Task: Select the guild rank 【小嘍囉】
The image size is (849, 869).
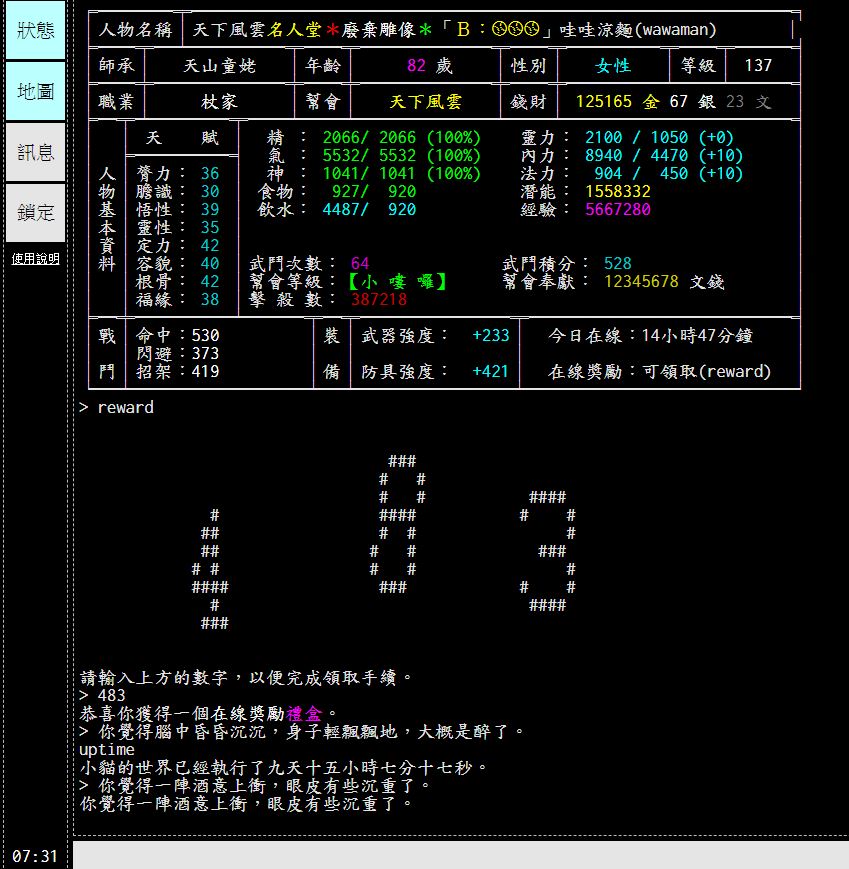Action: 397,282
